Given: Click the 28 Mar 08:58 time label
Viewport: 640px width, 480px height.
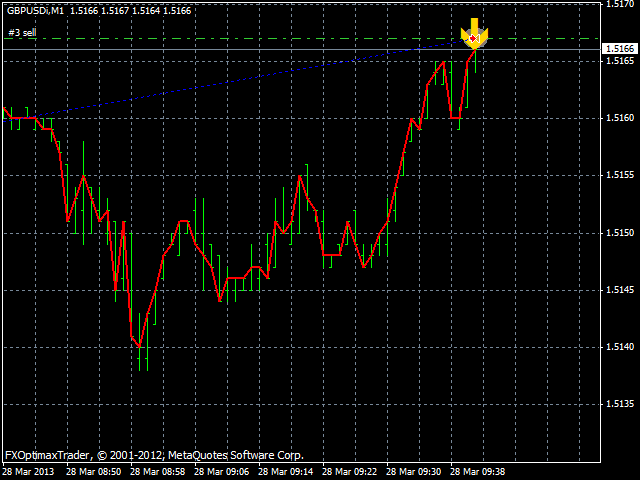Looking at the screenshot, I should [x=158, y=472].
